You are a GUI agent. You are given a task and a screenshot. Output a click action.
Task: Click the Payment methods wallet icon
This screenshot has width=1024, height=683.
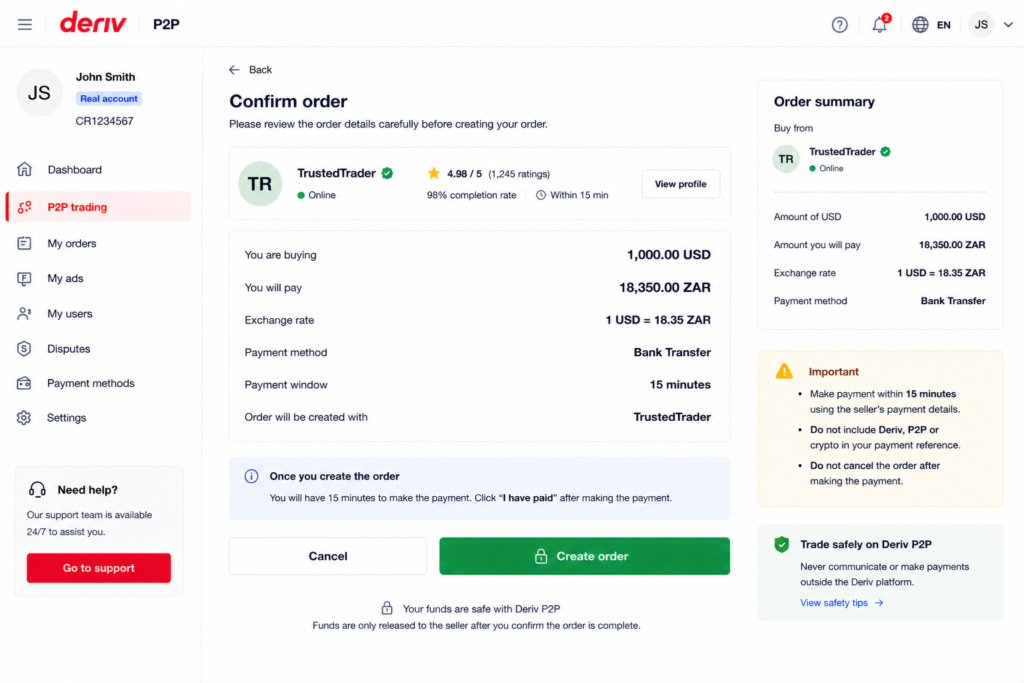click(24, 383)
